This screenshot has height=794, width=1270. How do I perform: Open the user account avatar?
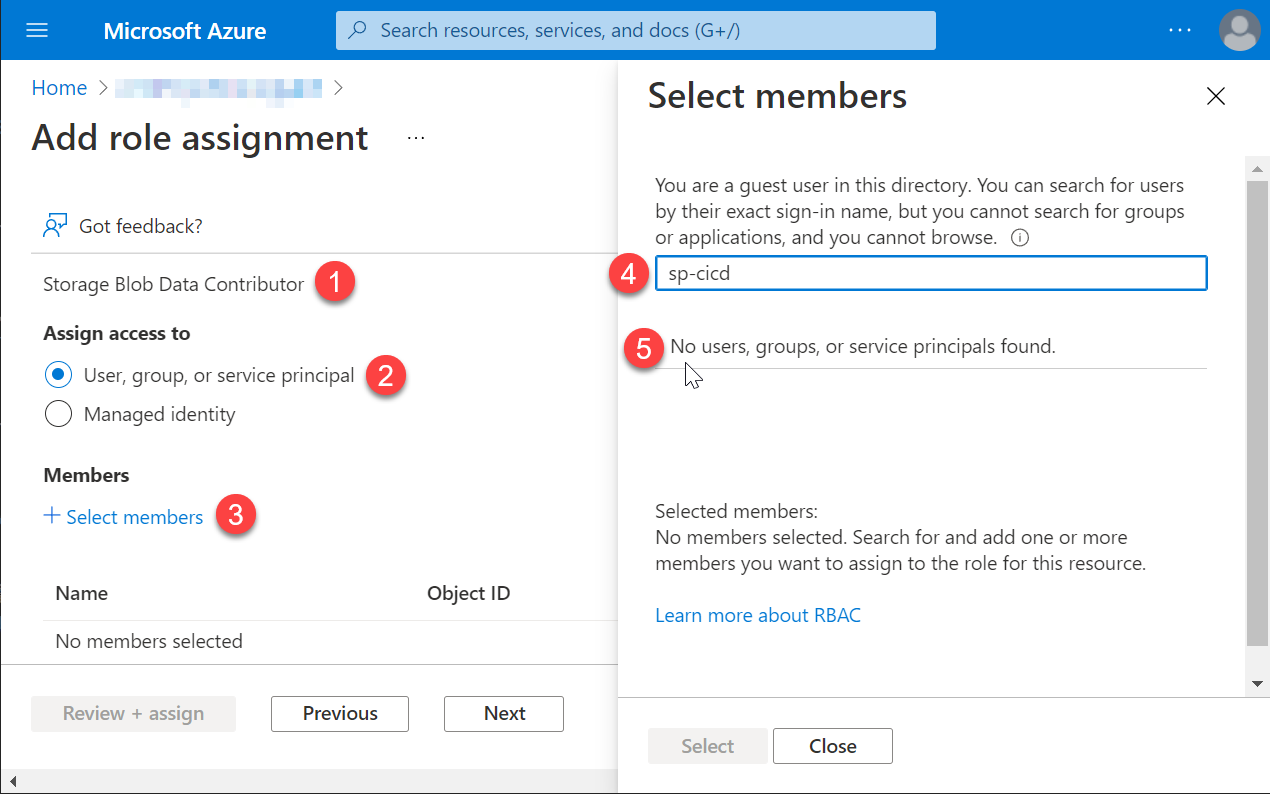[x=1240, y=30]
